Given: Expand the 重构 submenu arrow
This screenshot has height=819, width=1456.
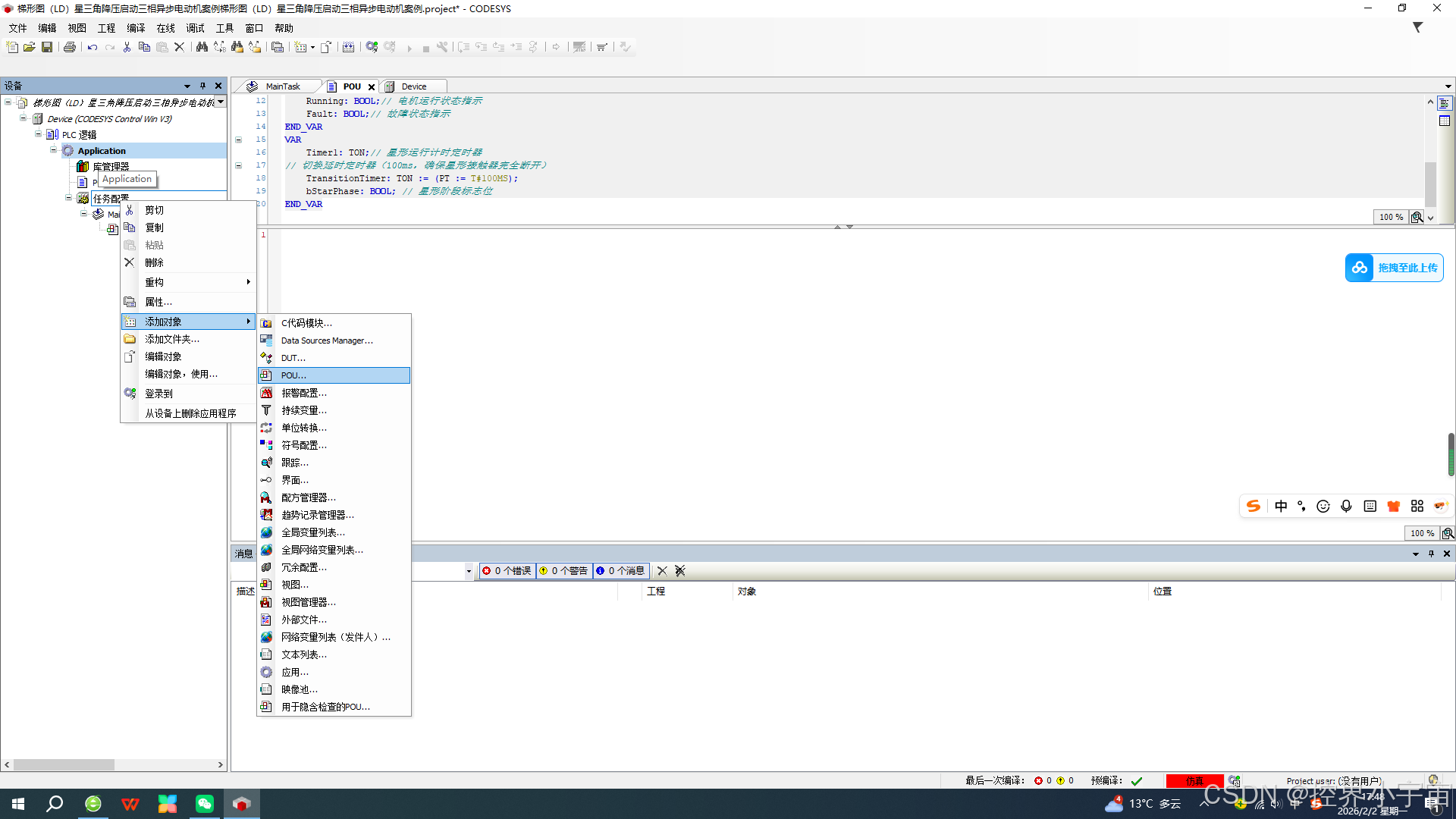Looking at the screenshot, I should tap(248, 282).
